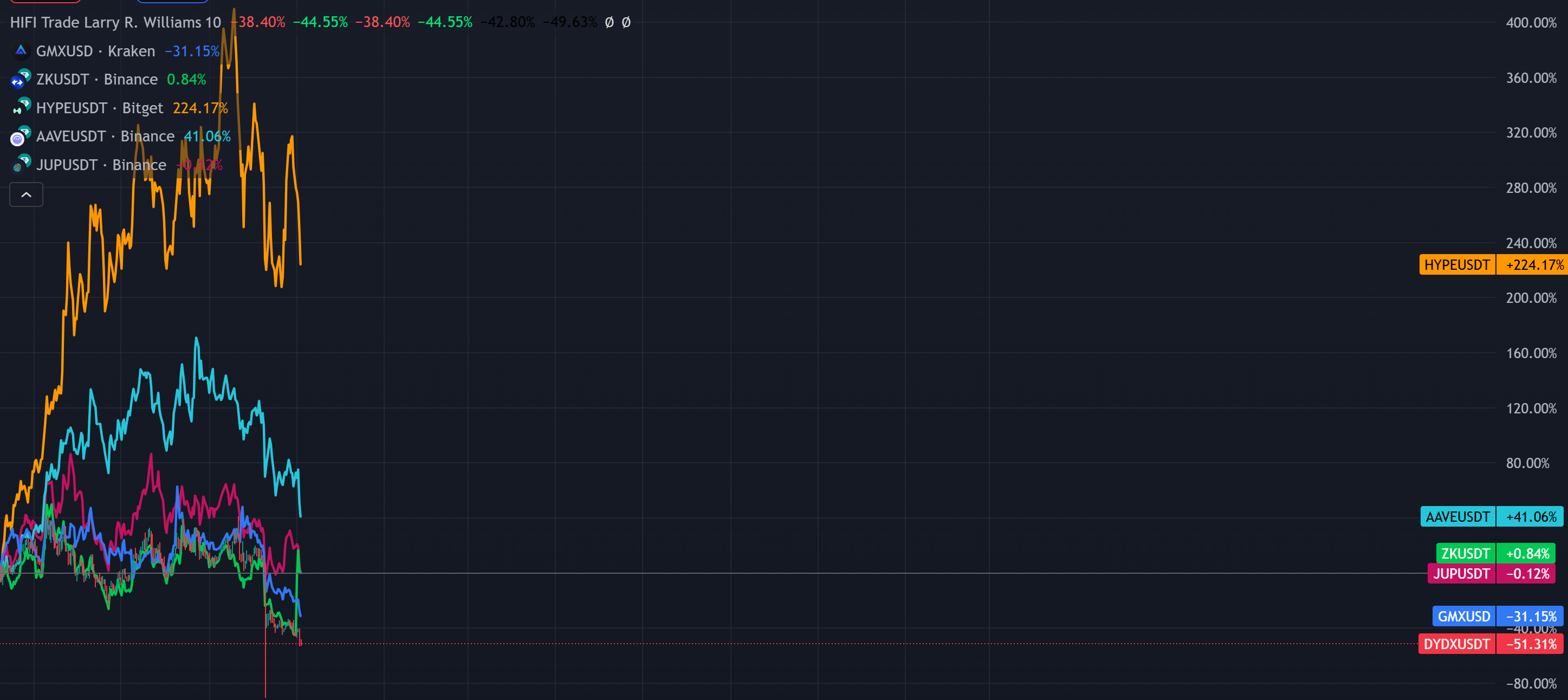Click the orange HYPEUSDT price scale label

(1456, 265)
